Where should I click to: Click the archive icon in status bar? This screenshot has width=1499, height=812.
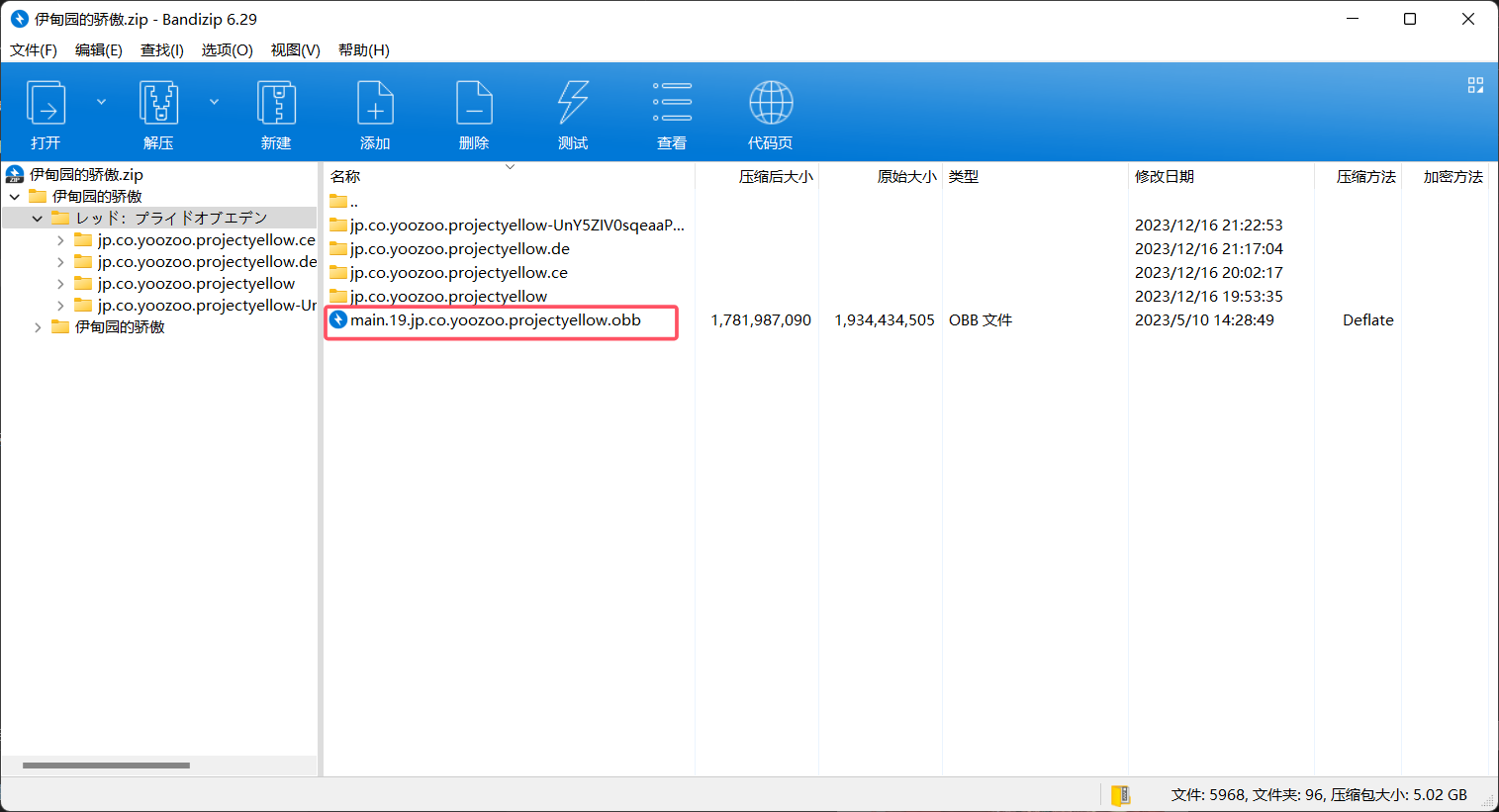click(1120, 795)
